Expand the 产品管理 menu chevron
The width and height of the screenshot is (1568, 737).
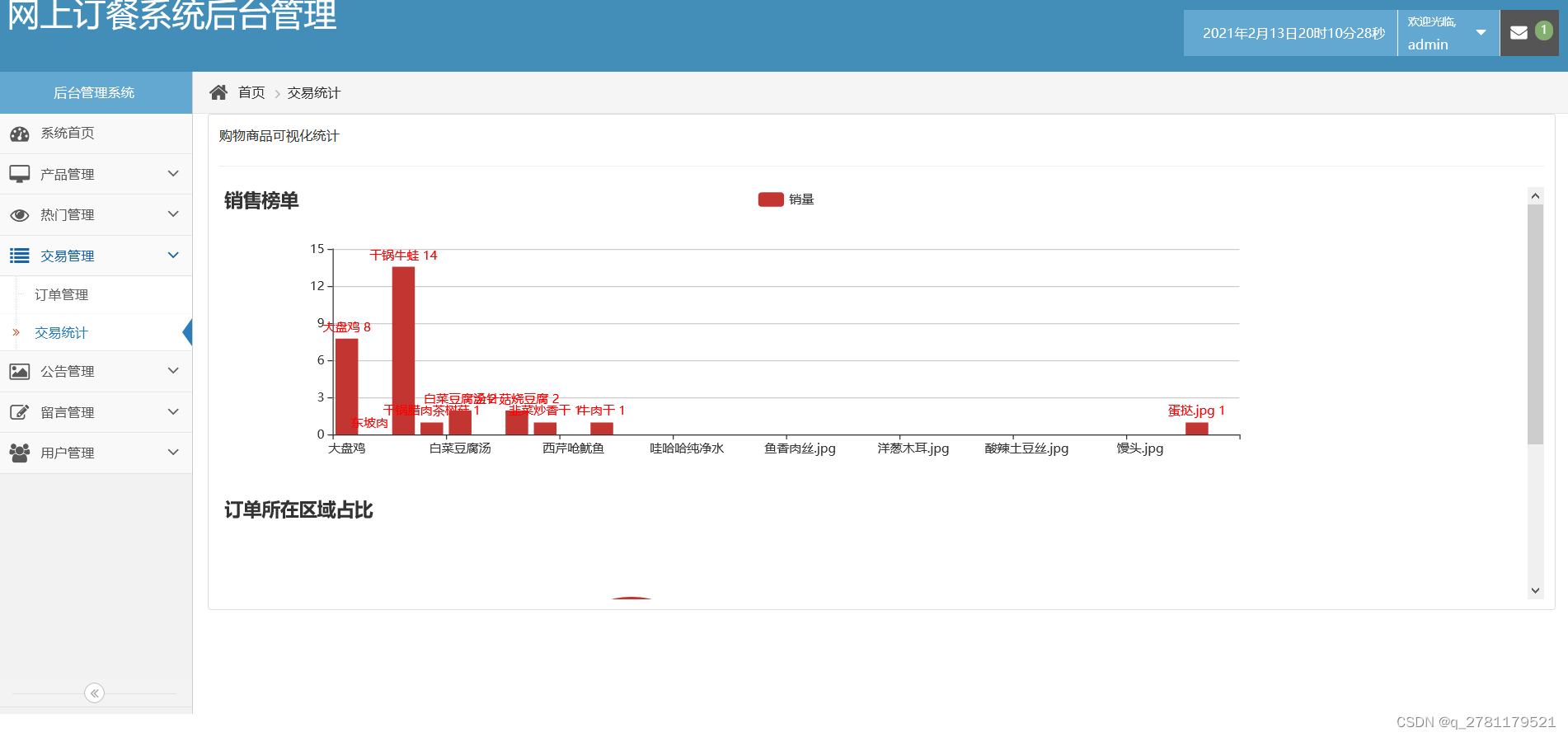tap(173, 174)
